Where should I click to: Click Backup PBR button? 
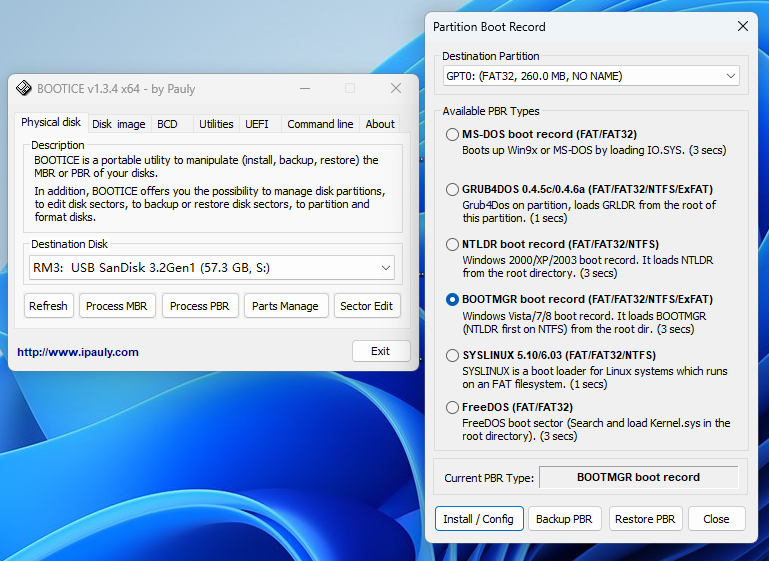(x=564, y=519)
